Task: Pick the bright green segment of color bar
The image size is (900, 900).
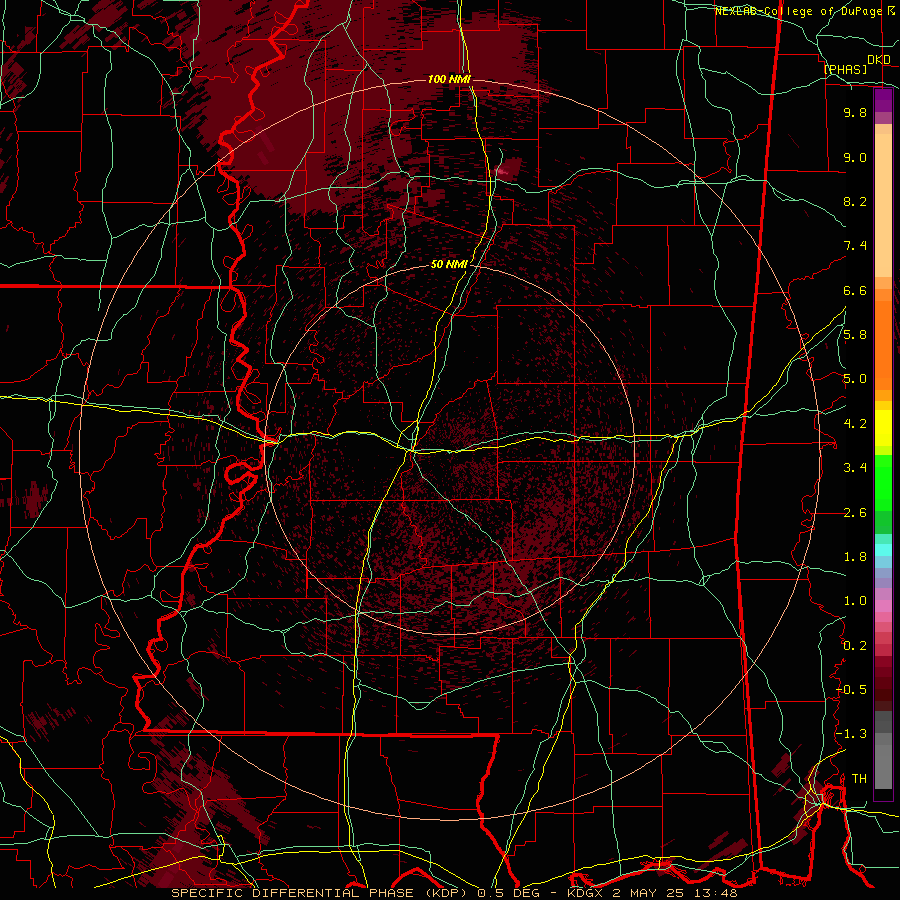Action: point(883,482)
